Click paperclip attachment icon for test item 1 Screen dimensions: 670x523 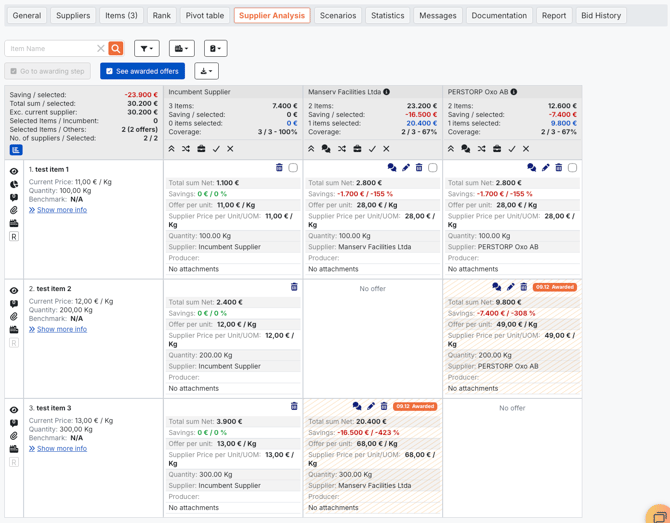click(14, 211)
